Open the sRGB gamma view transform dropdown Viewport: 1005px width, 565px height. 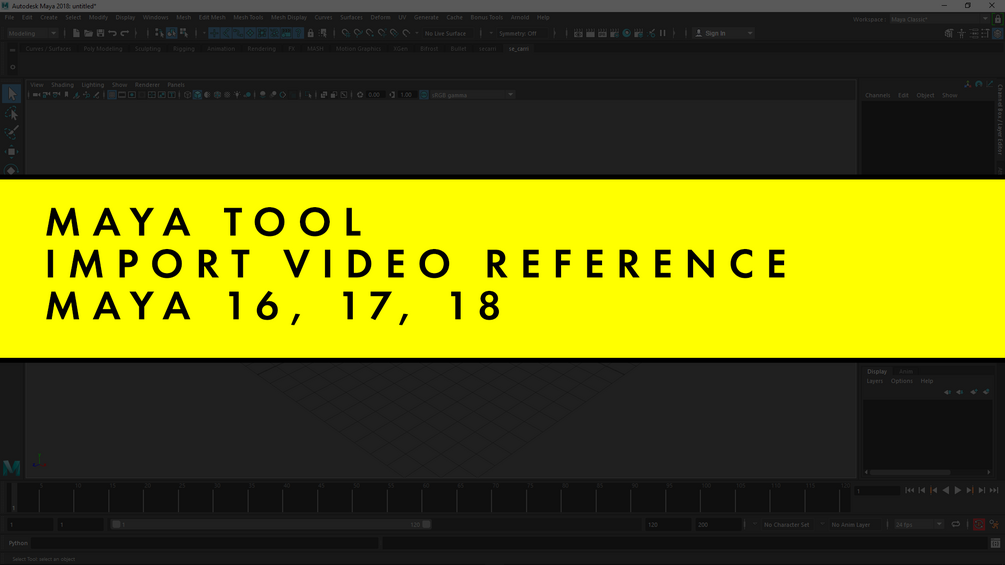[x=472, y=95]
